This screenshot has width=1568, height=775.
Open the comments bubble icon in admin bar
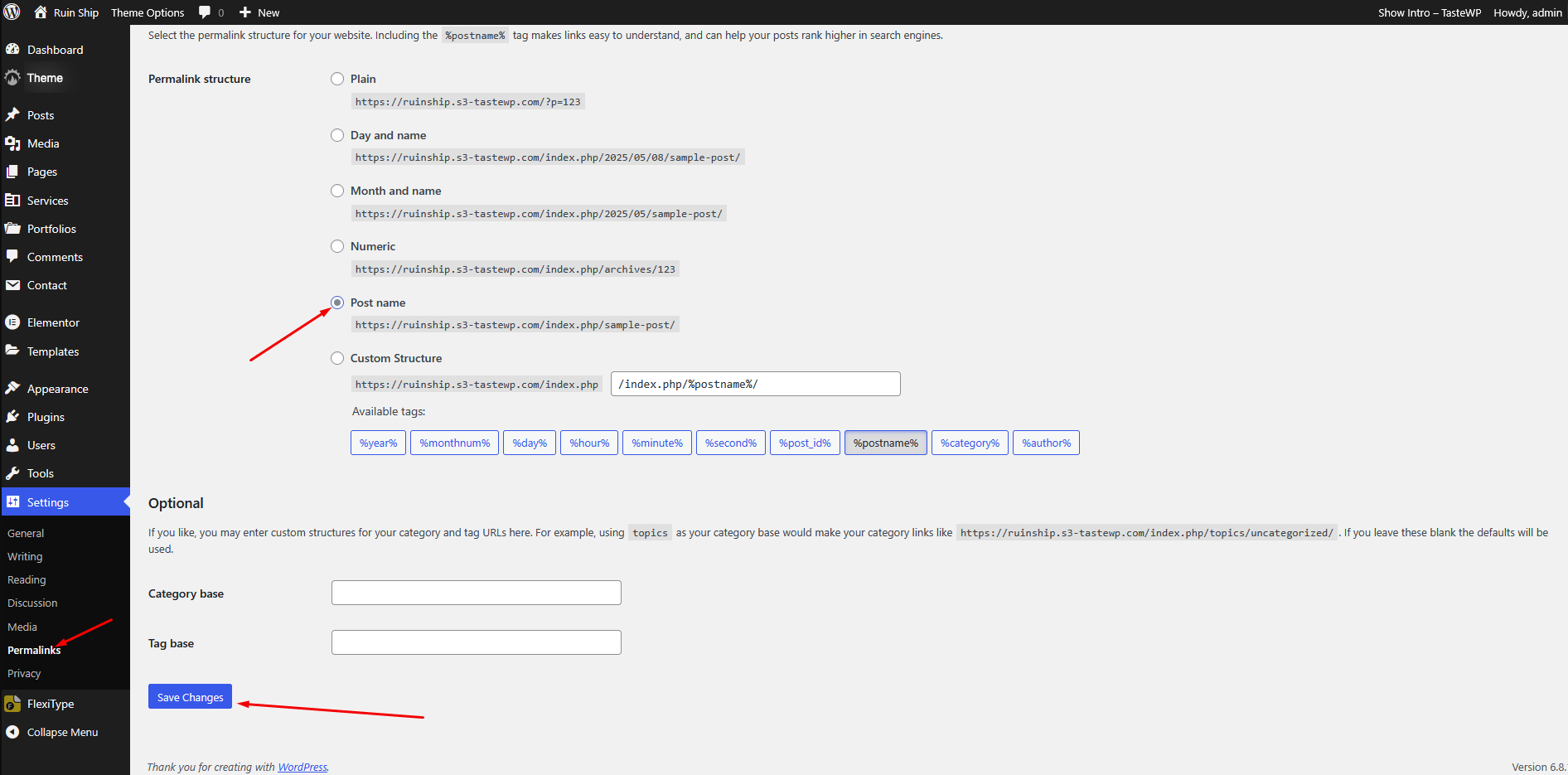[x=205, y=12]
